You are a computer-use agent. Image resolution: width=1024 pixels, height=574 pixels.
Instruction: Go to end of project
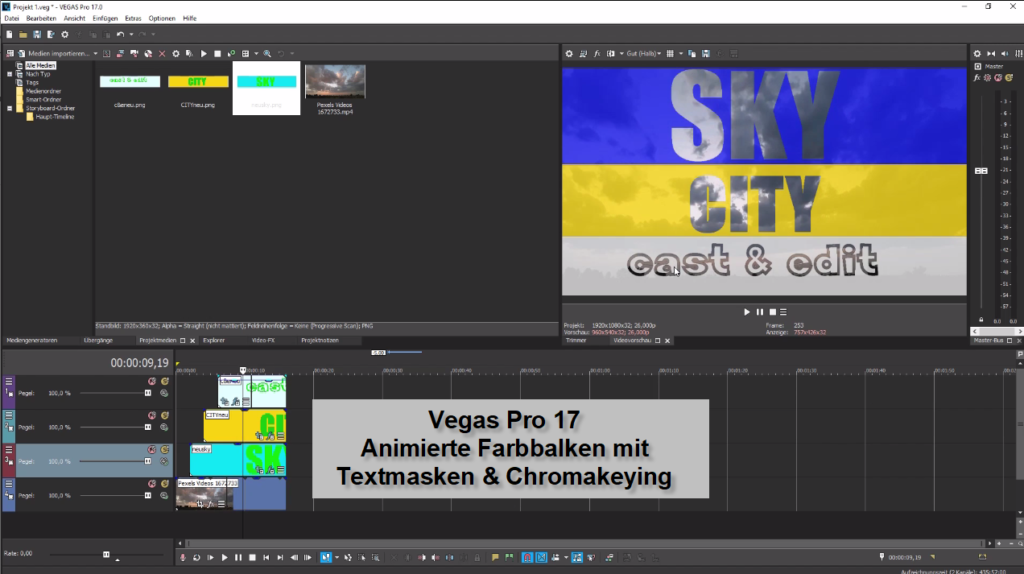pos(280,558)
